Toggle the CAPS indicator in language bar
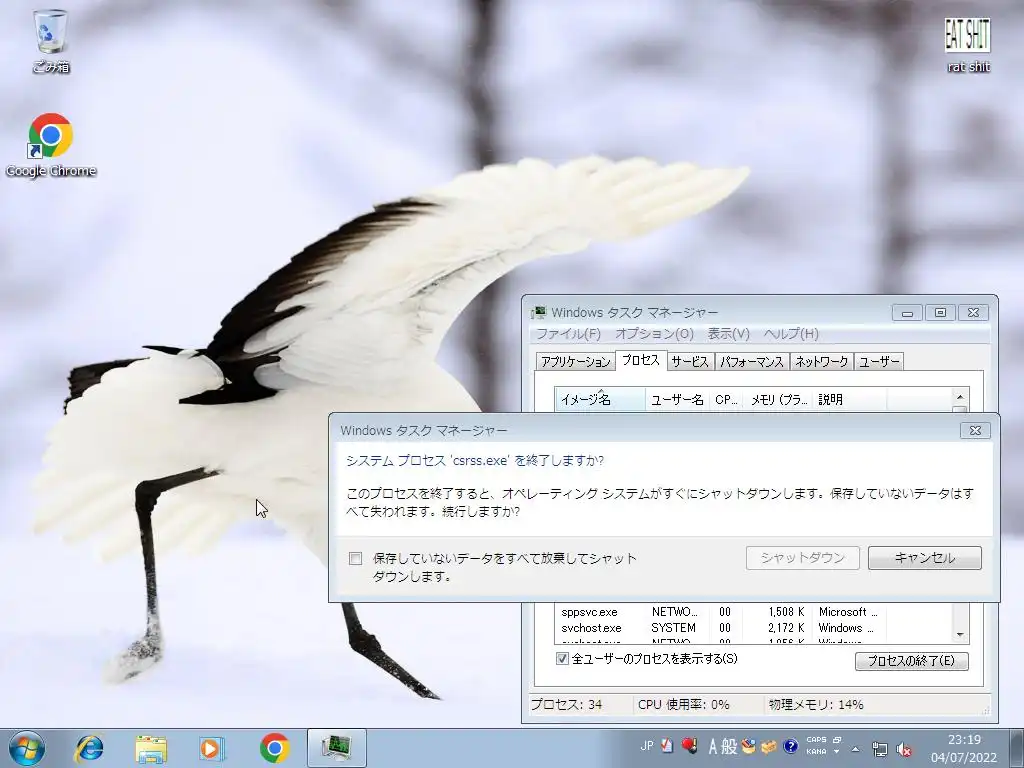This screenshot has height=768, width=1024. [x=816, y=740]
